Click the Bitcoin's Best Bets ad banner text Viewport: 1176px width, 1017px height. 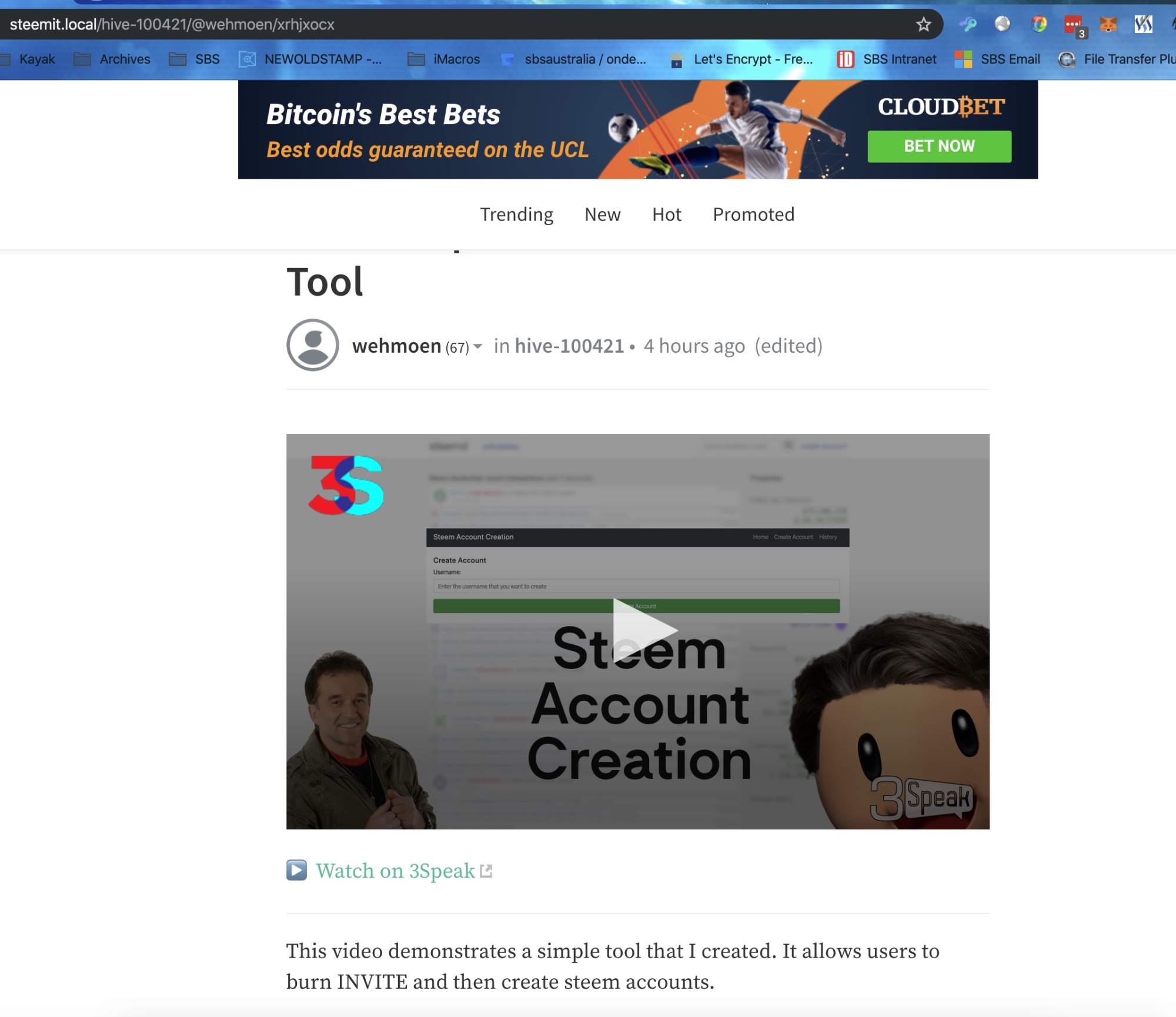pos(383,114)
